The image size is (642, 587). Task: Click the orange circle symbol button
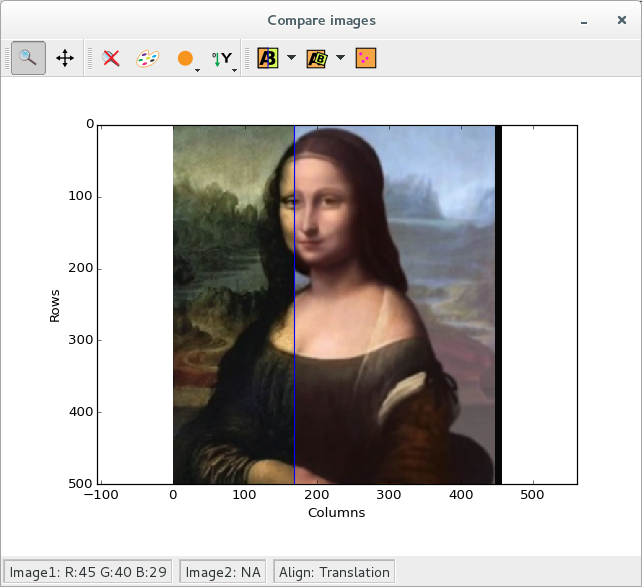184,58
